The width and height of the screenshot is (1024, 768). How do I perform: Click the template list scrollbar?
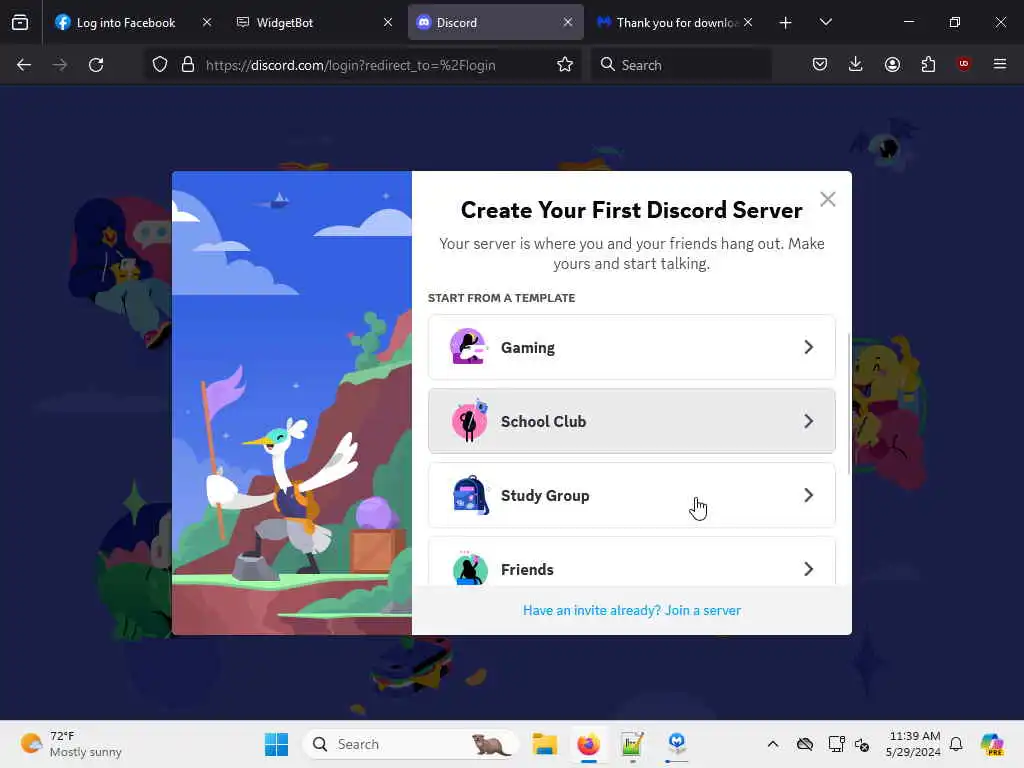(x=848, y=404)
